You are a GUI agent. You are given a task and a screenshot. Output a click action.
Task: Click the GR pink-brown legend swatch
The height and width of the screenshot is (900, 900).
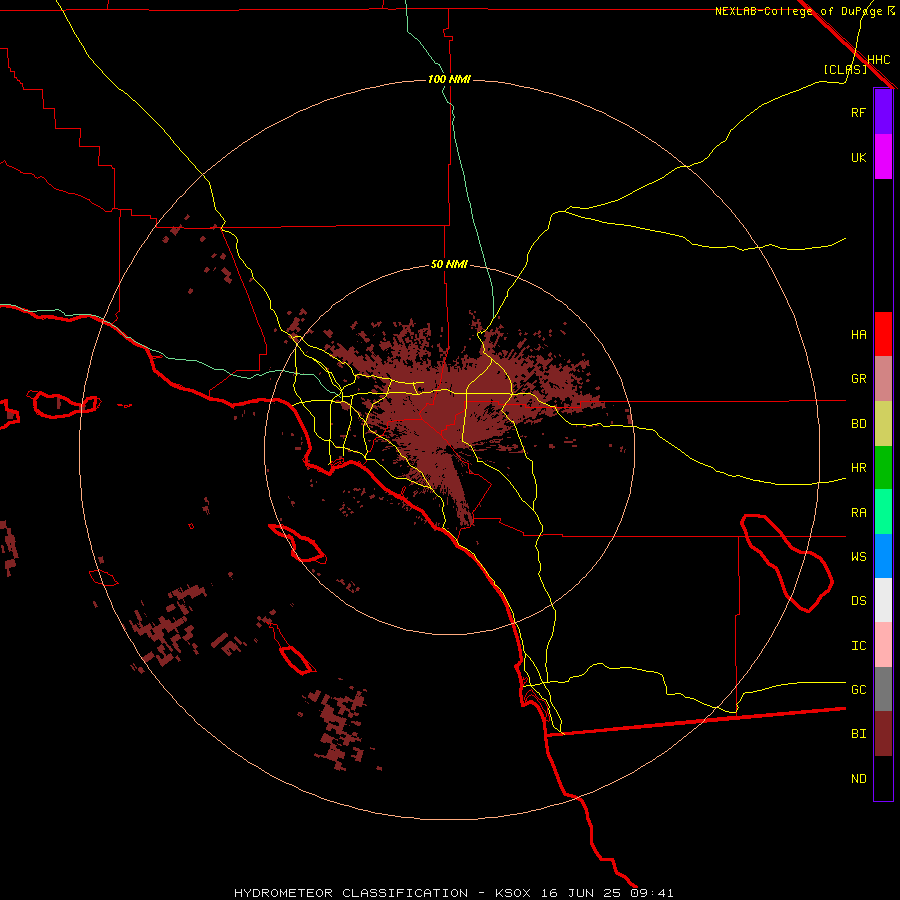click(883, 379)
